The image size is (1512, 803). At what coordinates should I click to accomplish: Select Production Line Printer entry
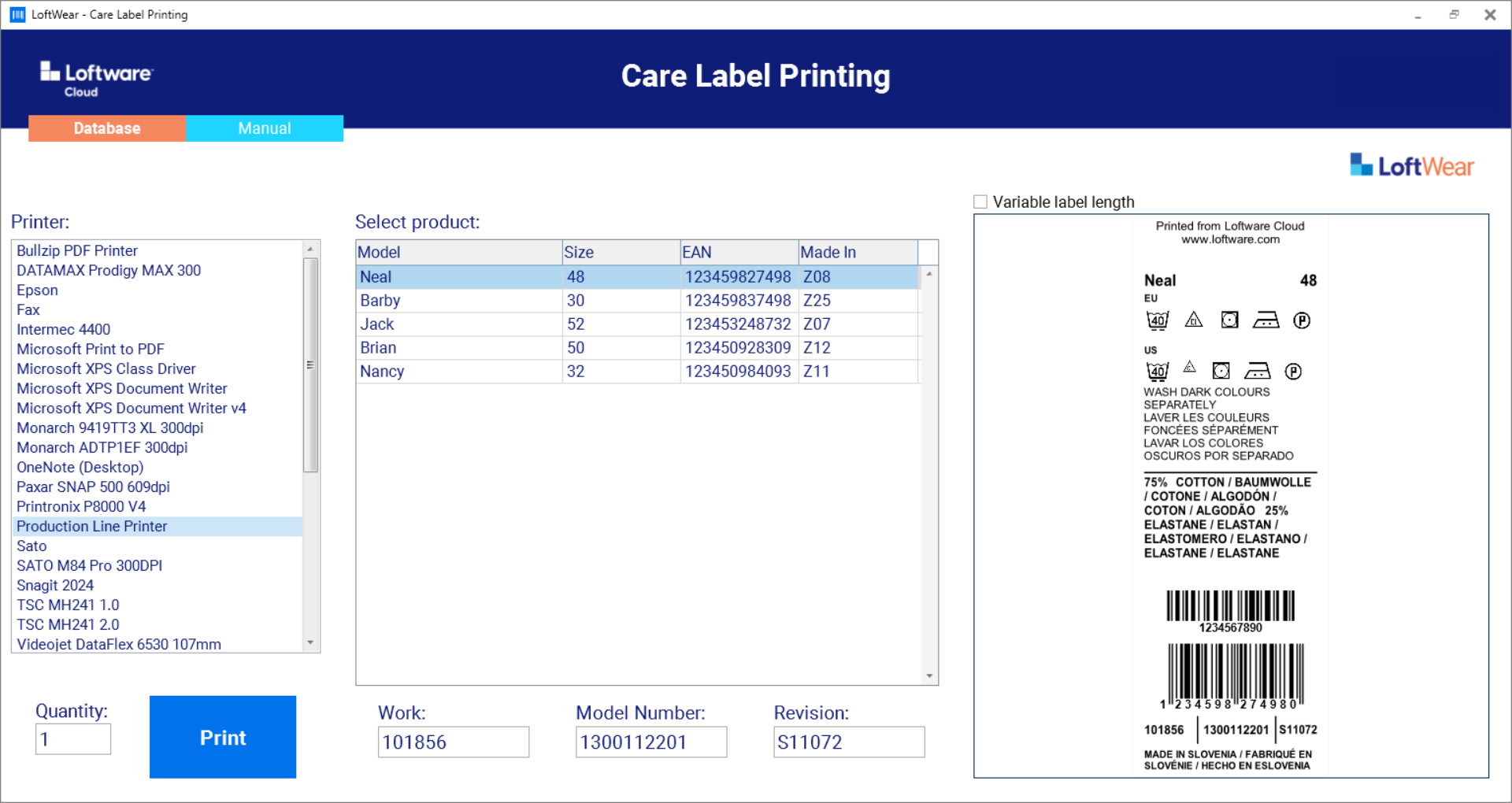[157, 526]
